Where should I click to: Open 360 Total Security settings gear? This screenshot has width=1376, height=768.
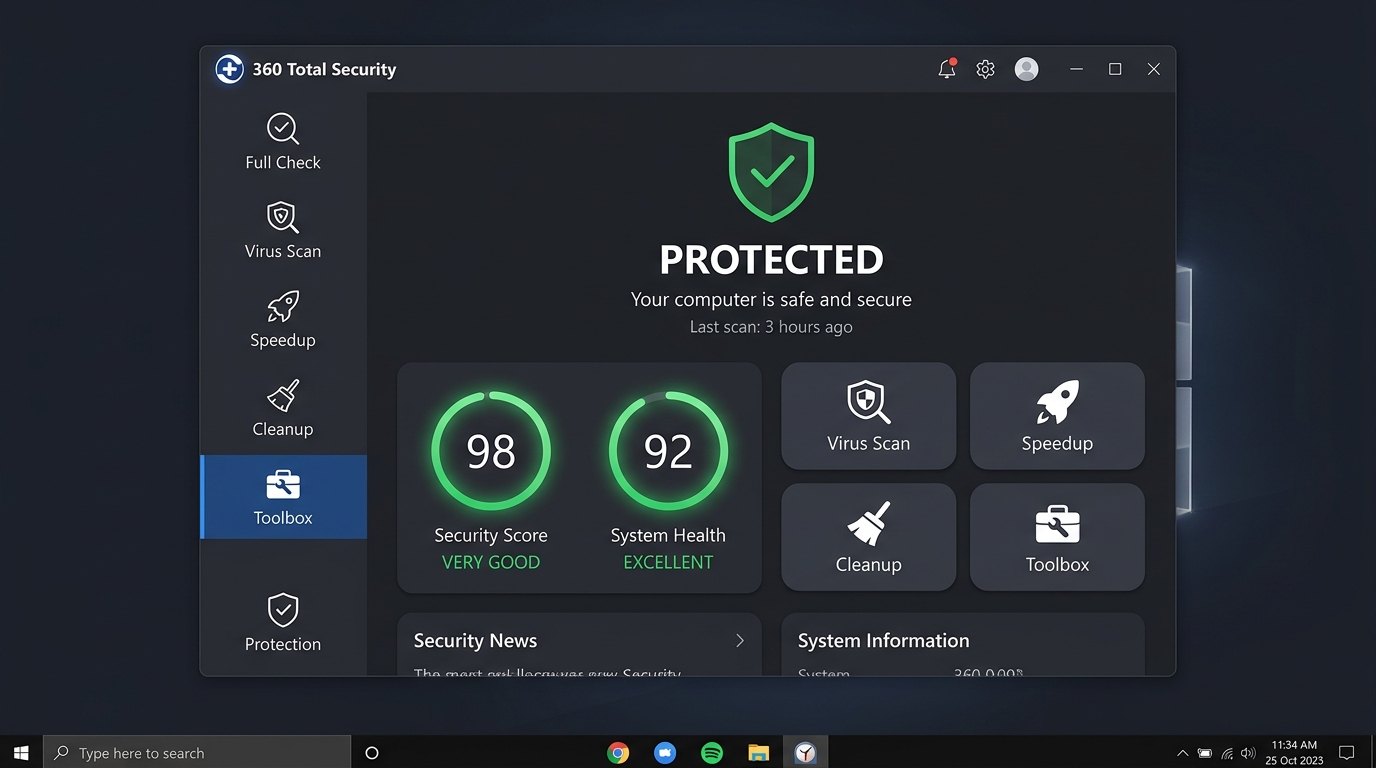tap(984, 69)
